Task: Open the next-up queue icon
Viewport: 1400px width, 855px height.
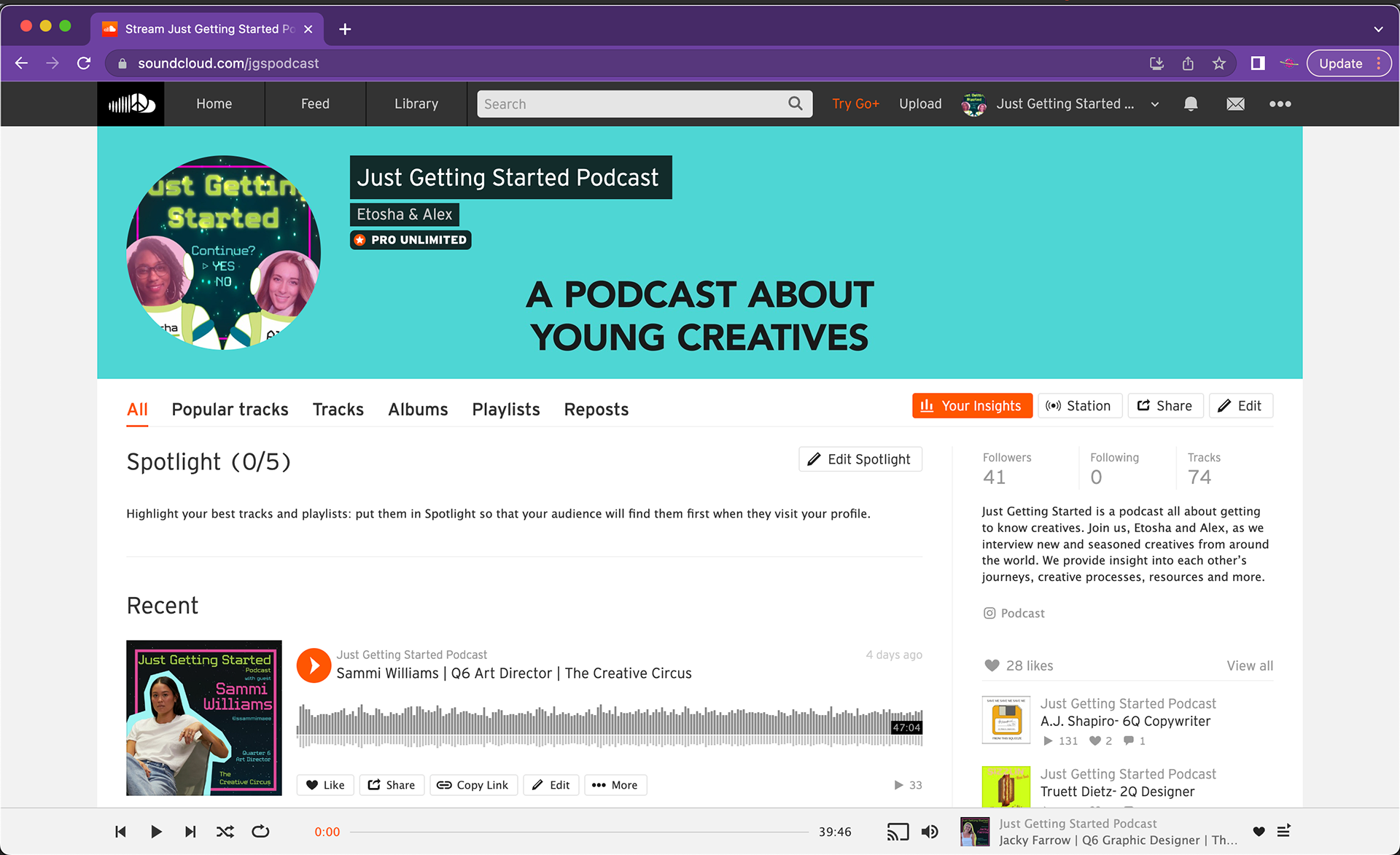Action: (1284, 831)
